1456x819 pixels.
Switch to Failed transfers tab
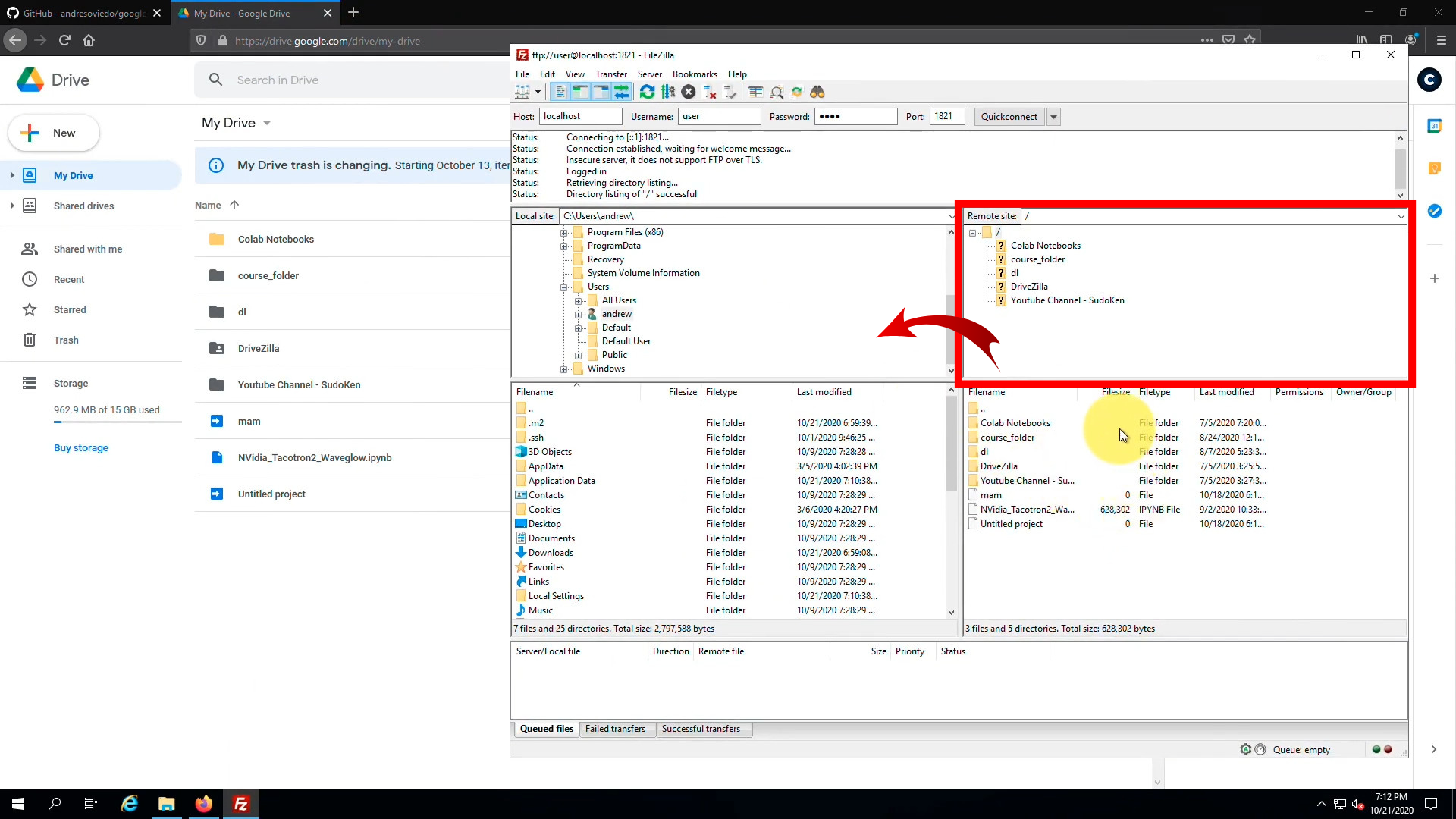click(615, 729)
